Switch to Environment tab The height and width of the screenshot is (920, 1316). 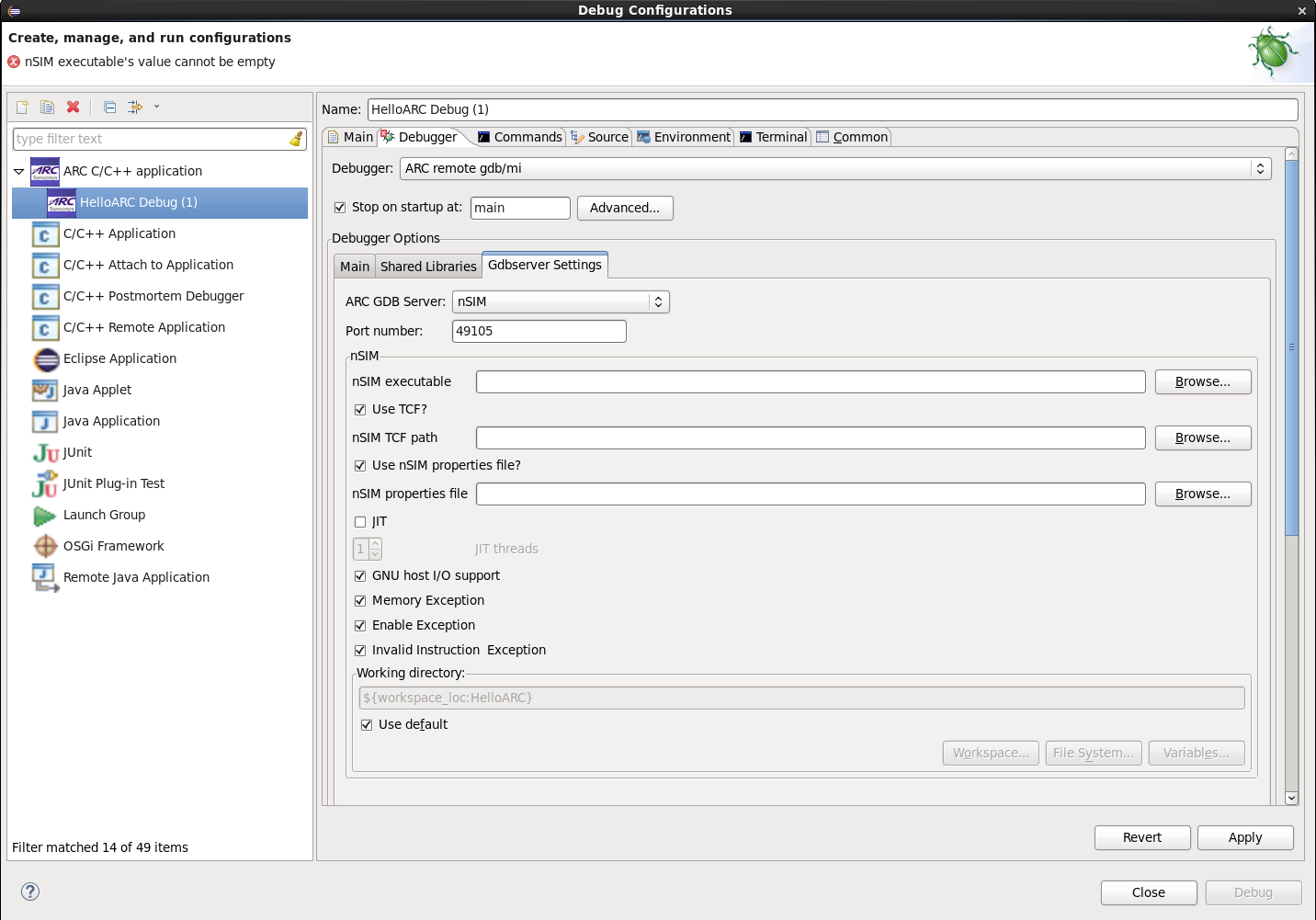[684, 137]
